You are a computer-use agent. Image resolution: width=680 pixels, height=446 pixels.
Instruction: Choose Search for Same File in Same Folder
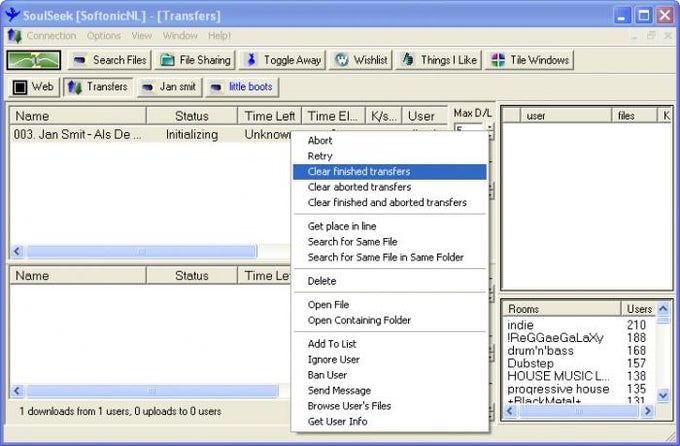click(x=389, y=257)
